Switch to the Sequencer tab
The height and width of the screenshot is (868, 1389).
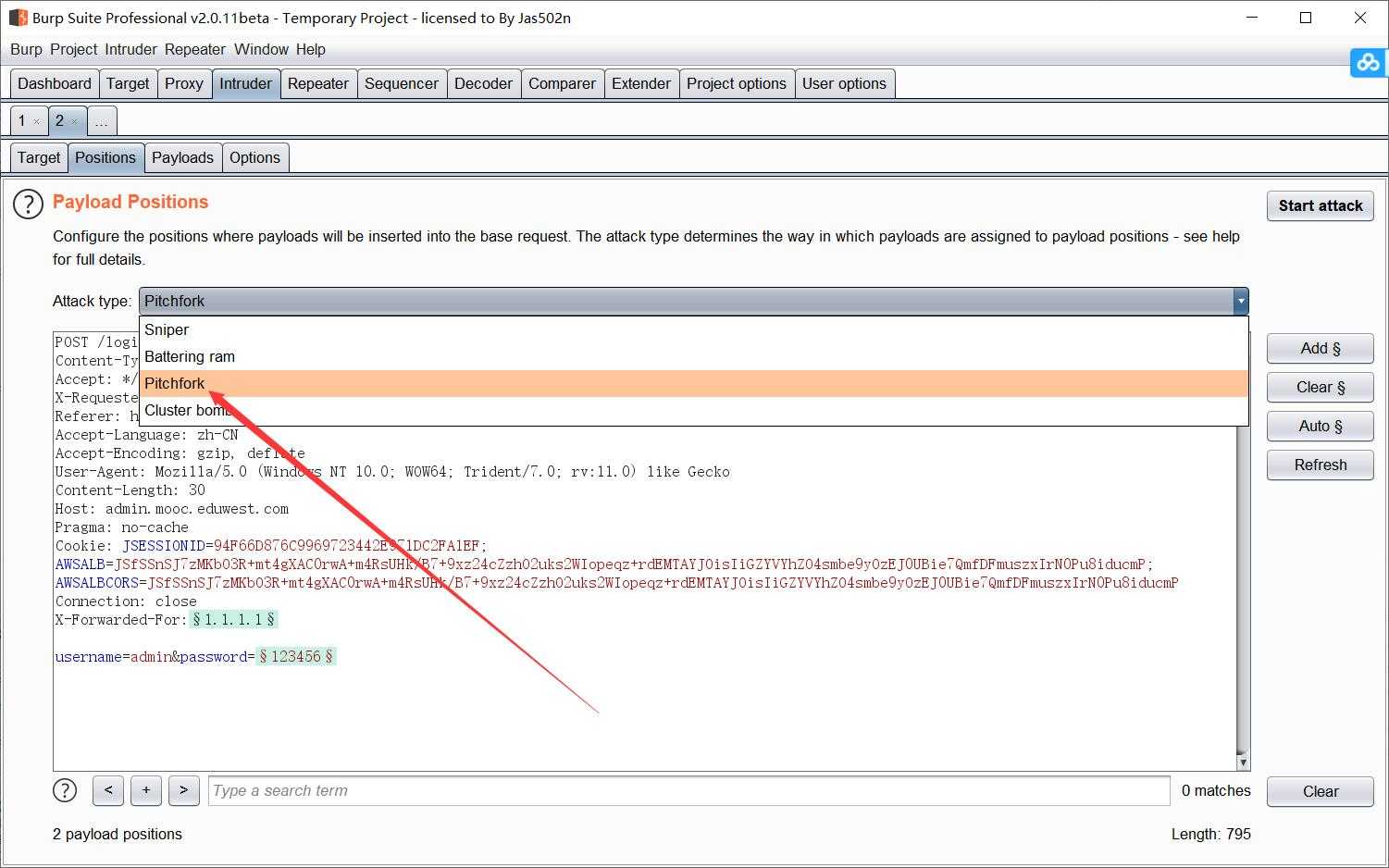tap(402, 83)
